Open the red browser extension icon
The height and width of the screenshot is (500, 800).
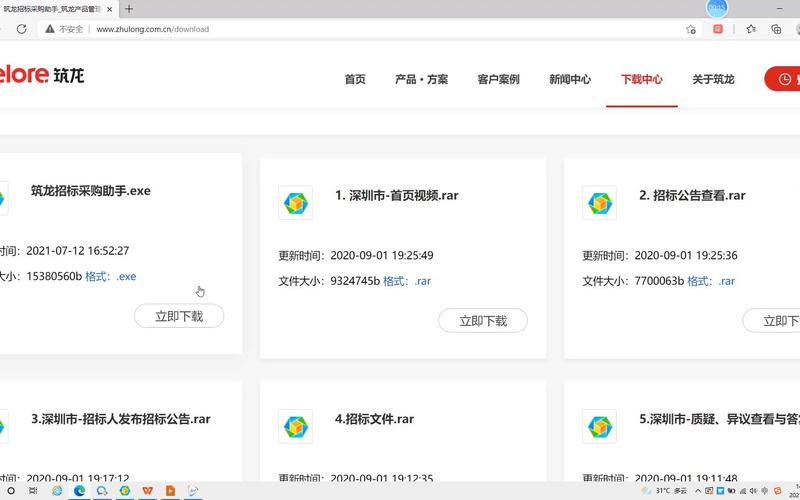coord(718,29)
